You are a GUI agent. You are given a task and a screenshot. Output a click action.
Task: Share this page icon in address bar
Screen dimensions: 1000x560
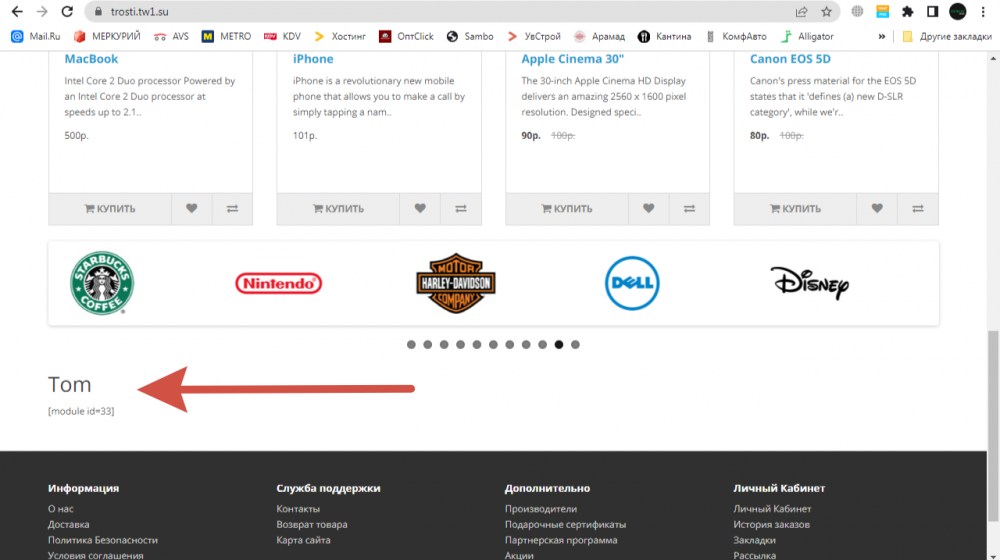[x=802, y=11]
